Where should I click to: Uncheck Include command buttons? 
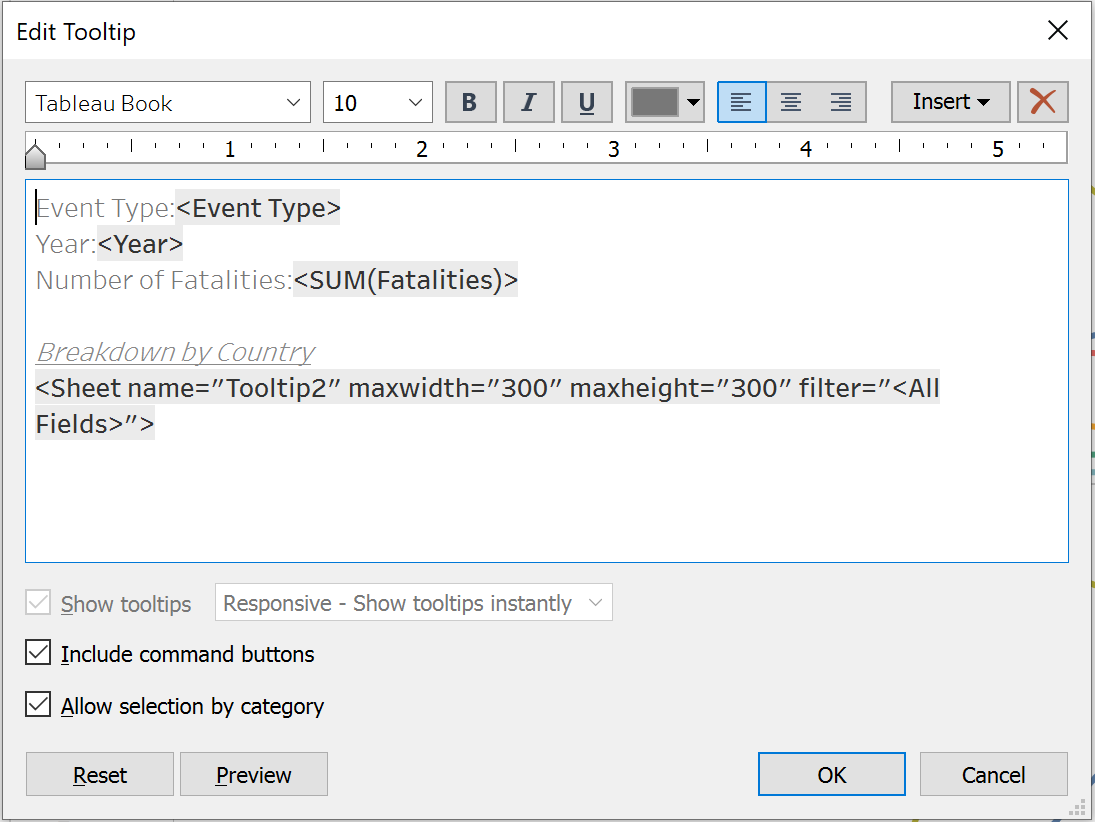39,654
